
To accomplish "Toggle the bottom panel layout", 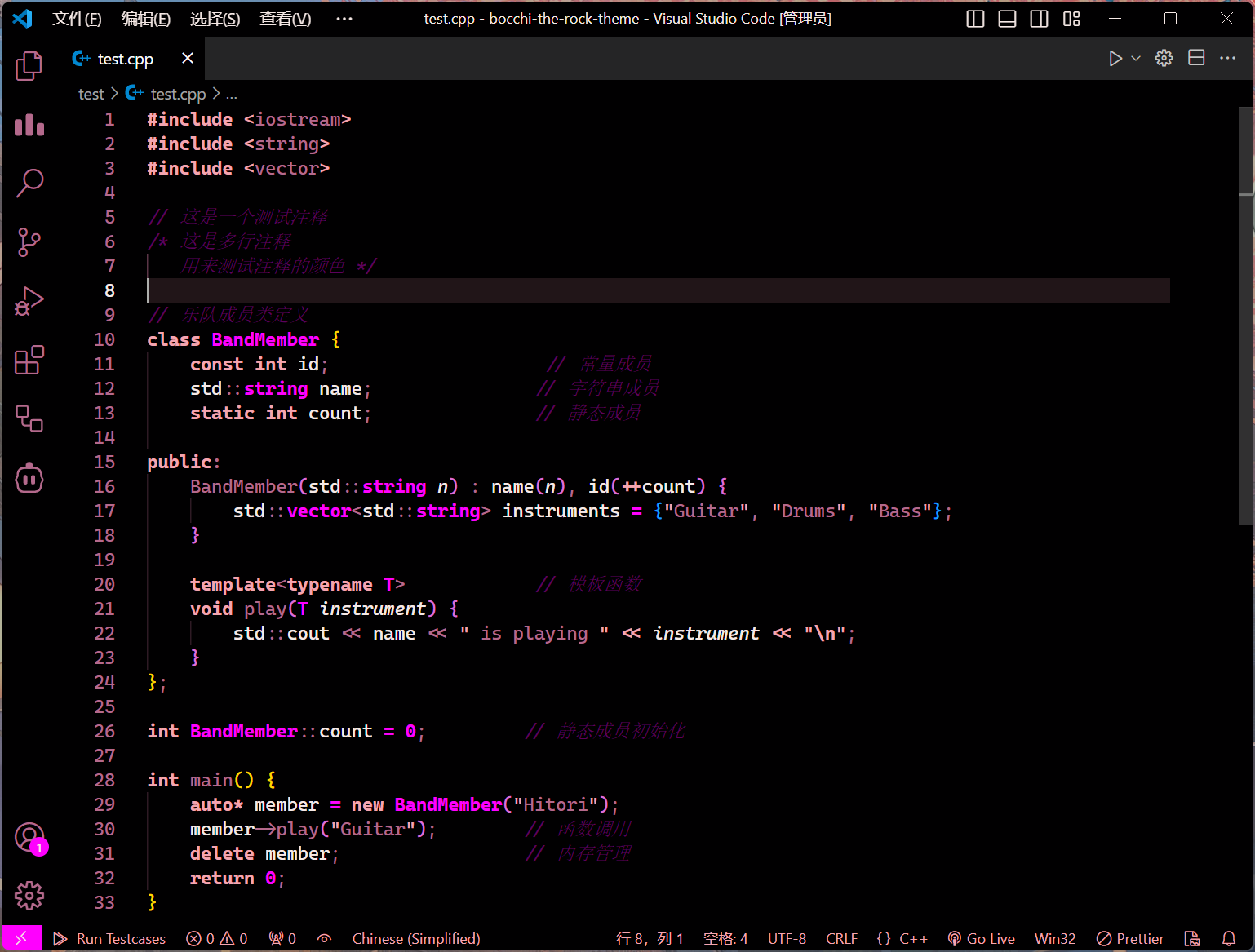I will pos(1007,19).
